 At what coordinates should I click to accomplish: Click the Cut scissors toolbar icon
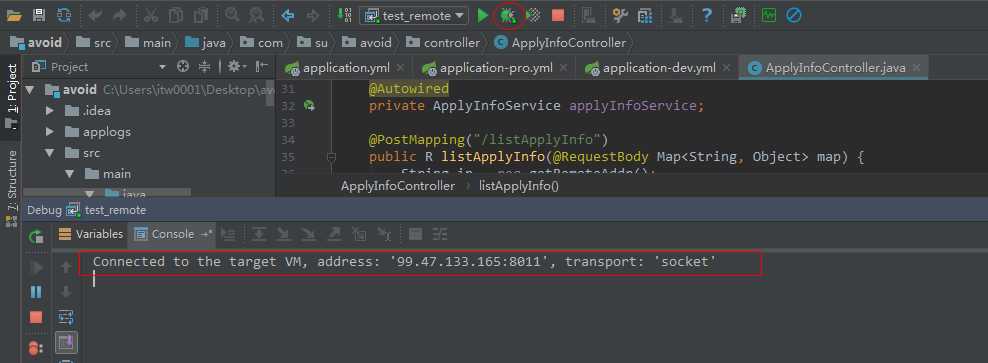tap(151, 15)
